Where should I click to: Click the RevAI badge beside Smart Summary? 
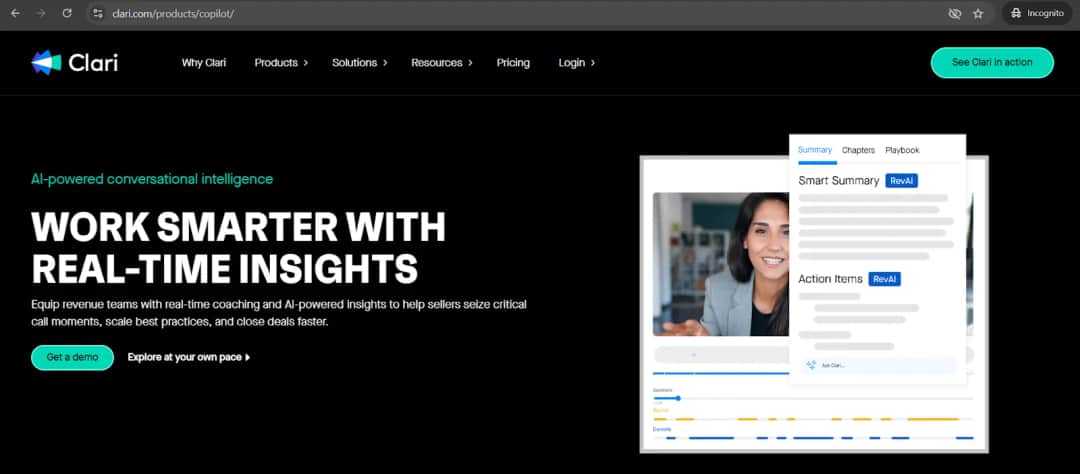[x=902, y=181]
